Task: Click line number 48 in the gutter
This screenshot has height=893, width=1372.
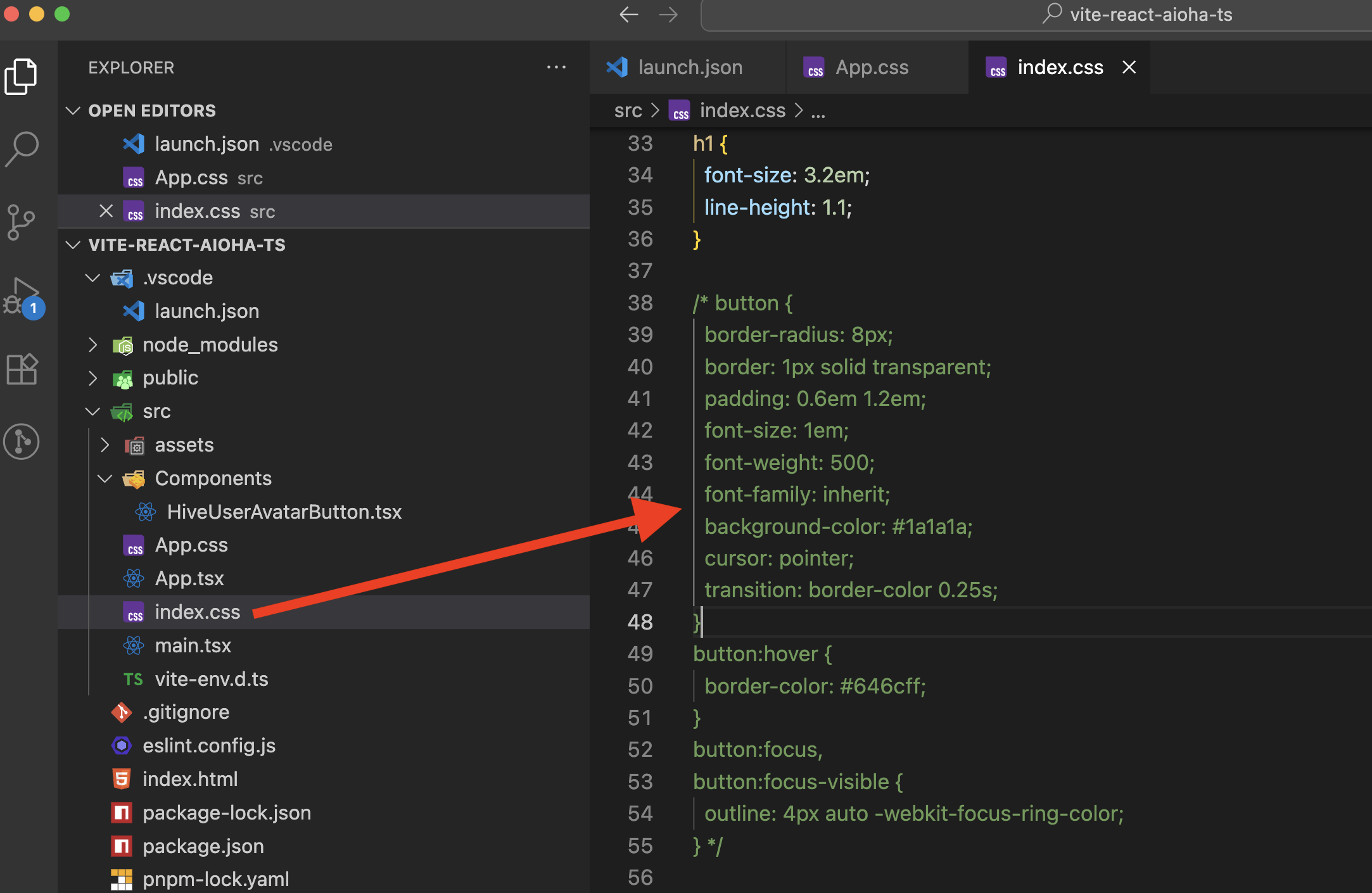Action: pos(640,622)
